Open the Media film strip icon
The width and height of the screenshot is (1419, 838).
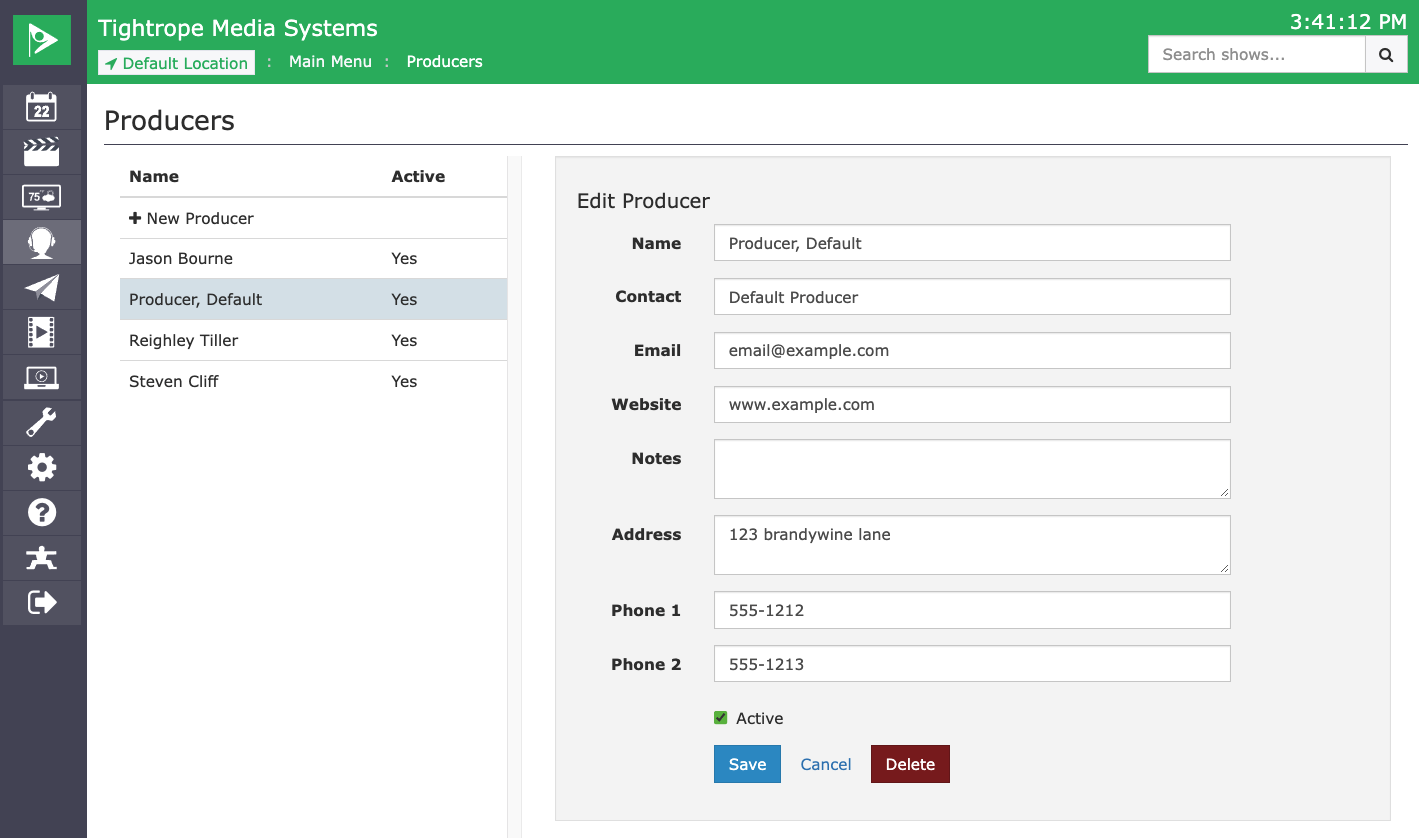(41, 332)
